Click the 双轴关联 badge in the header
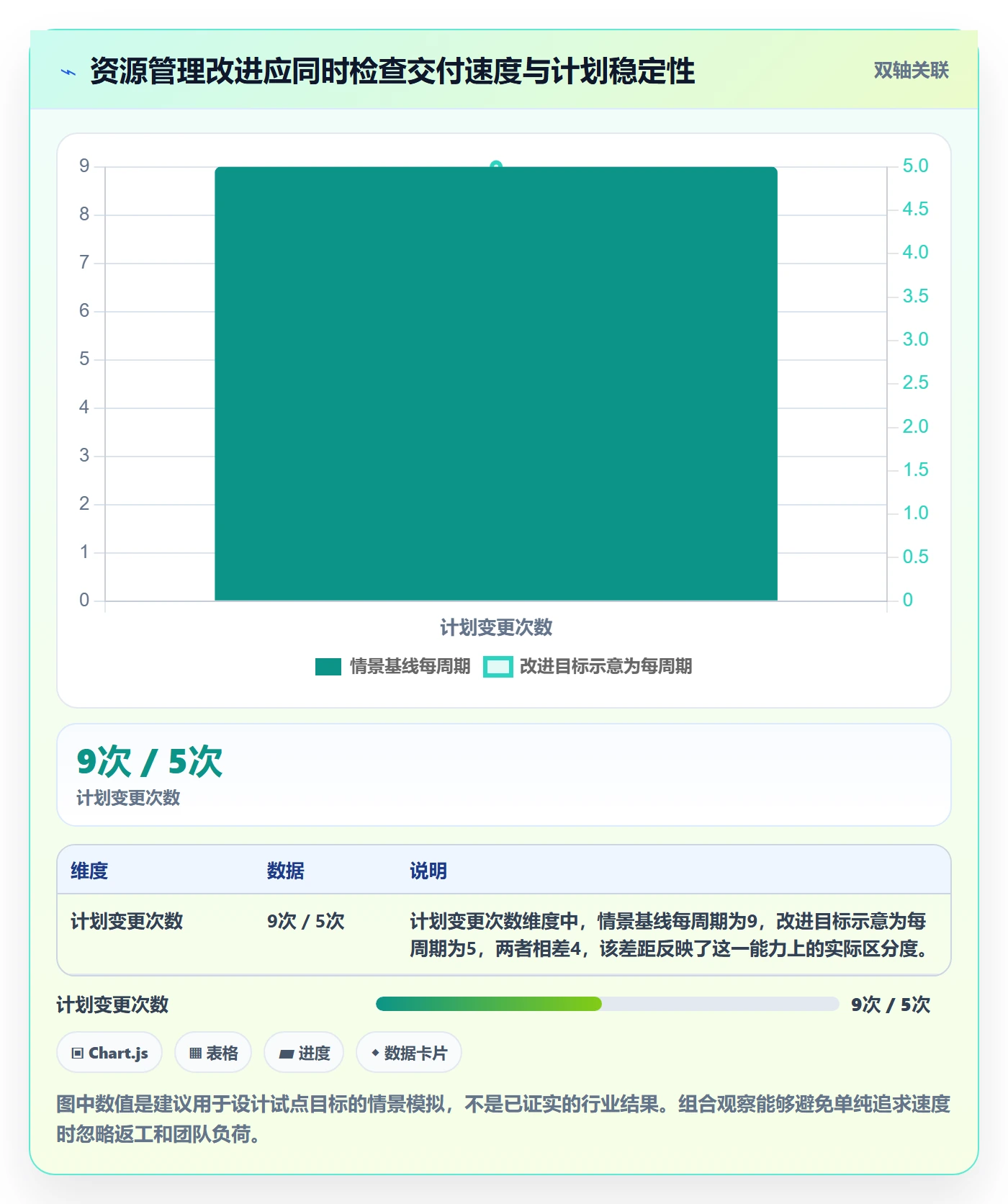This screenshot has height=1204, width=1008. pos(911,71)
